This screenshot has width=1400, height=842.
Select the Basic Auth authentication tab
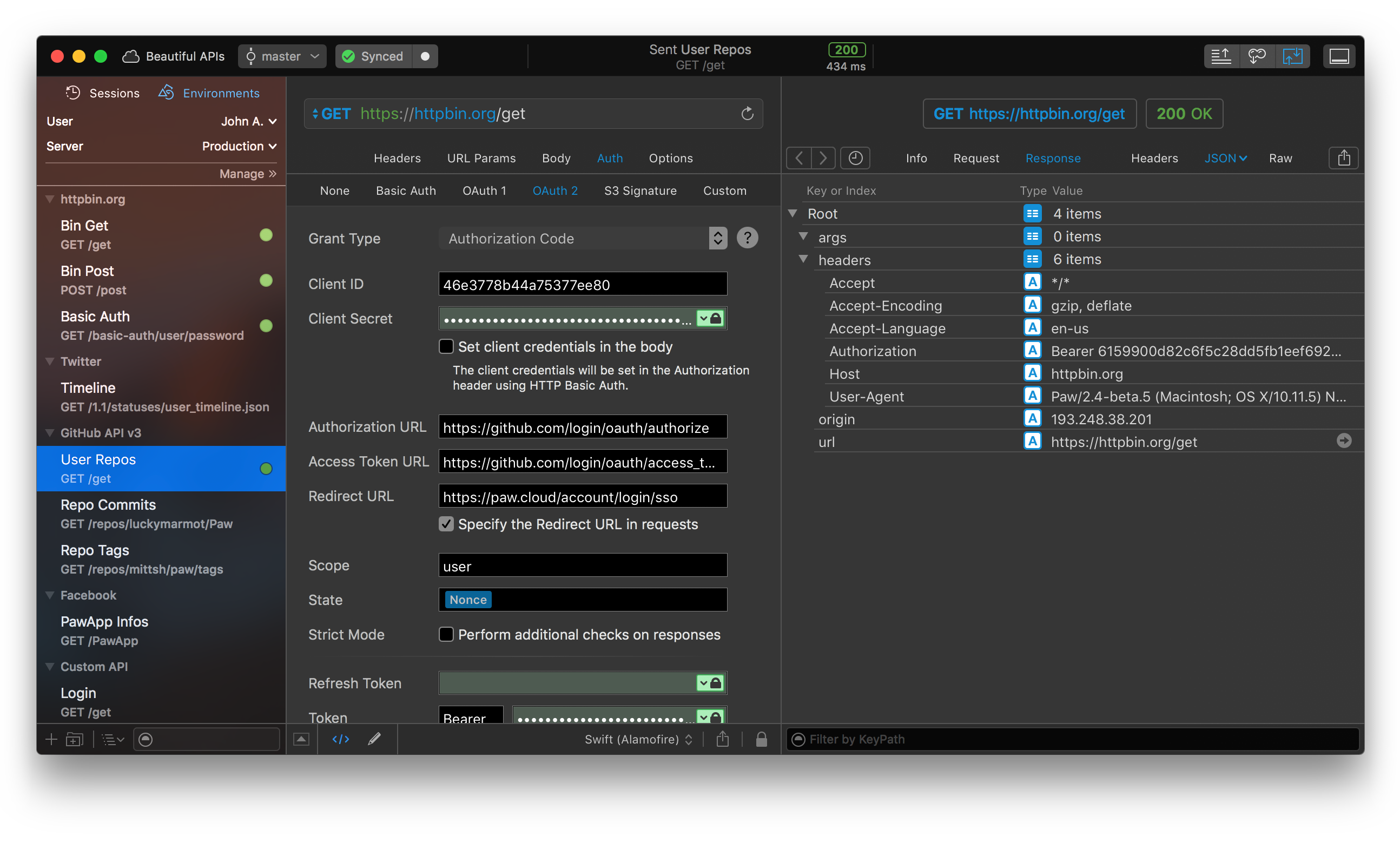[405, 190]
